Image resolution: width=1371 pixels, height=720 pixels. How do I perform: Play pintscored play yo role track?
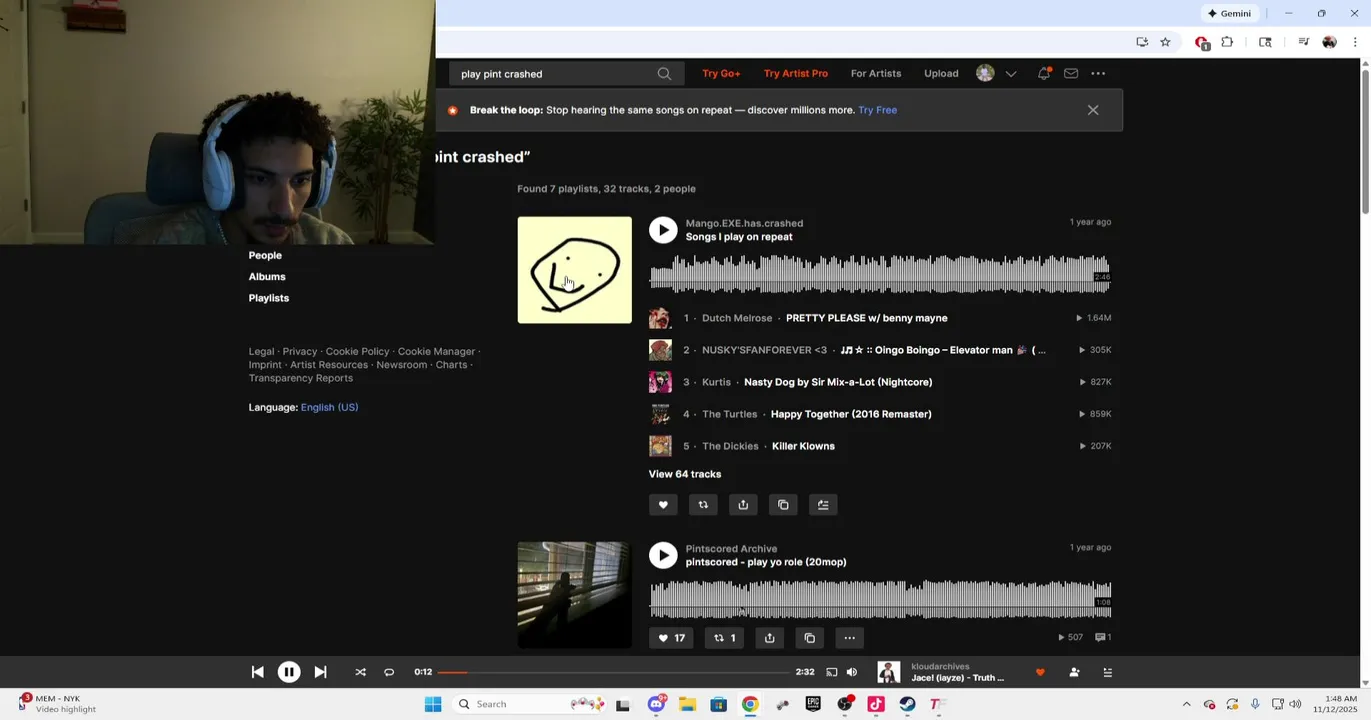click(663, 555)
